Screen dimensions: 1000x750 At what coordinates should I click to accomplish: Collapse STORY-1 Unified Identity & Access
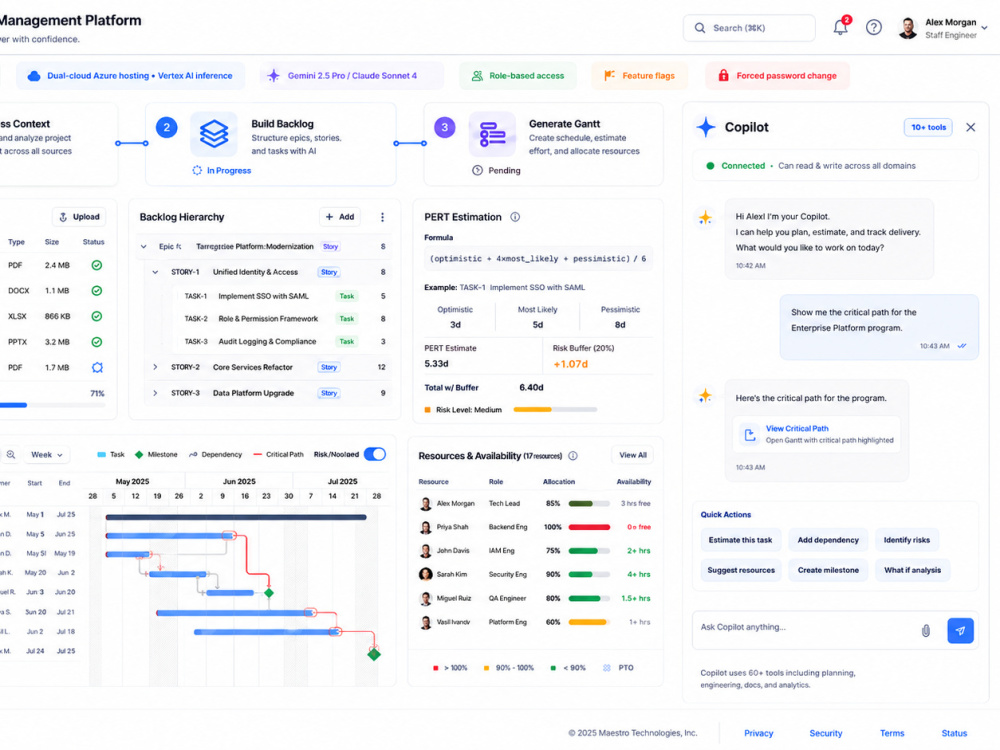click(155, 272)
